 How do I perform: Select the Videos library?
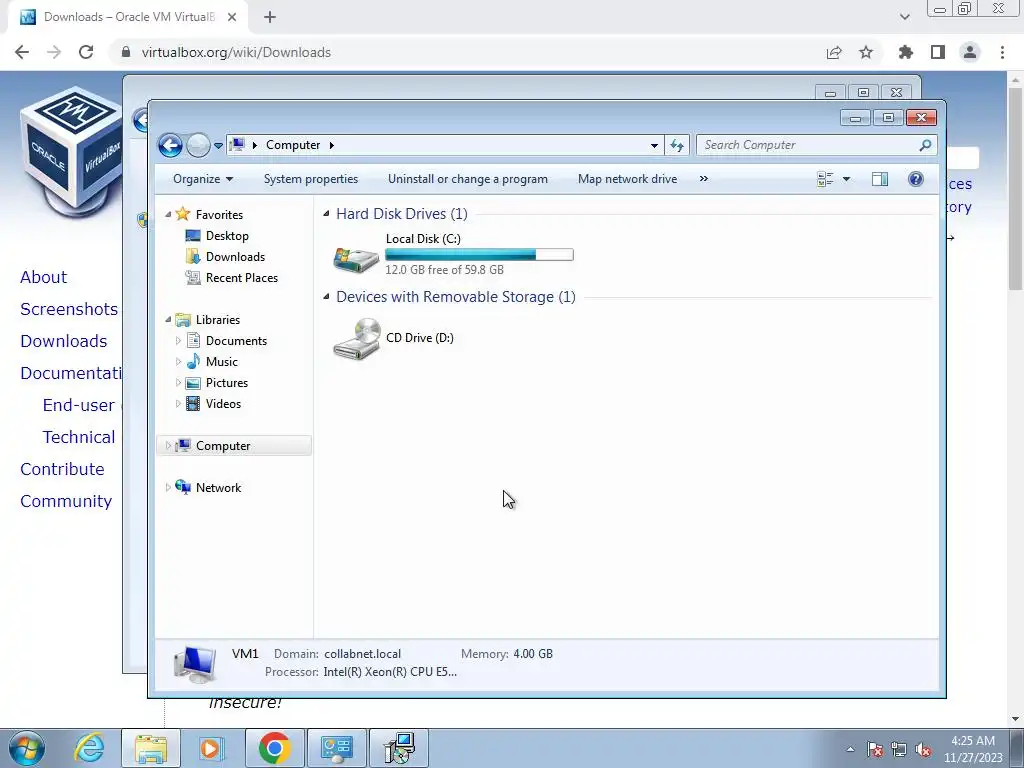pos(223,404)
